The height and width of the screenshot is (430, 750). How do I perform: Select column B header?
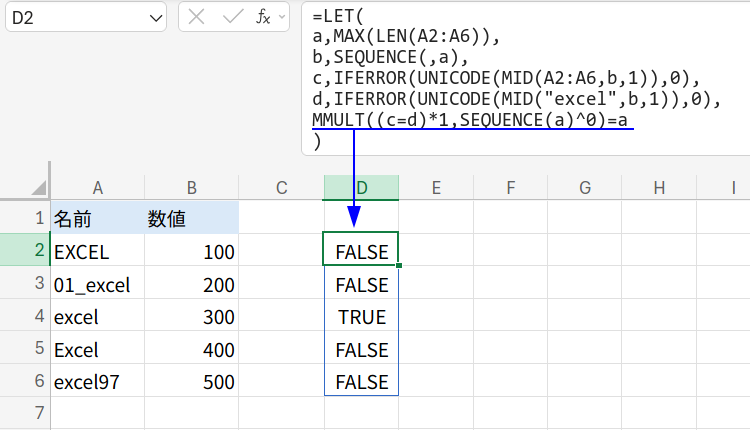[x=191, y=187]
